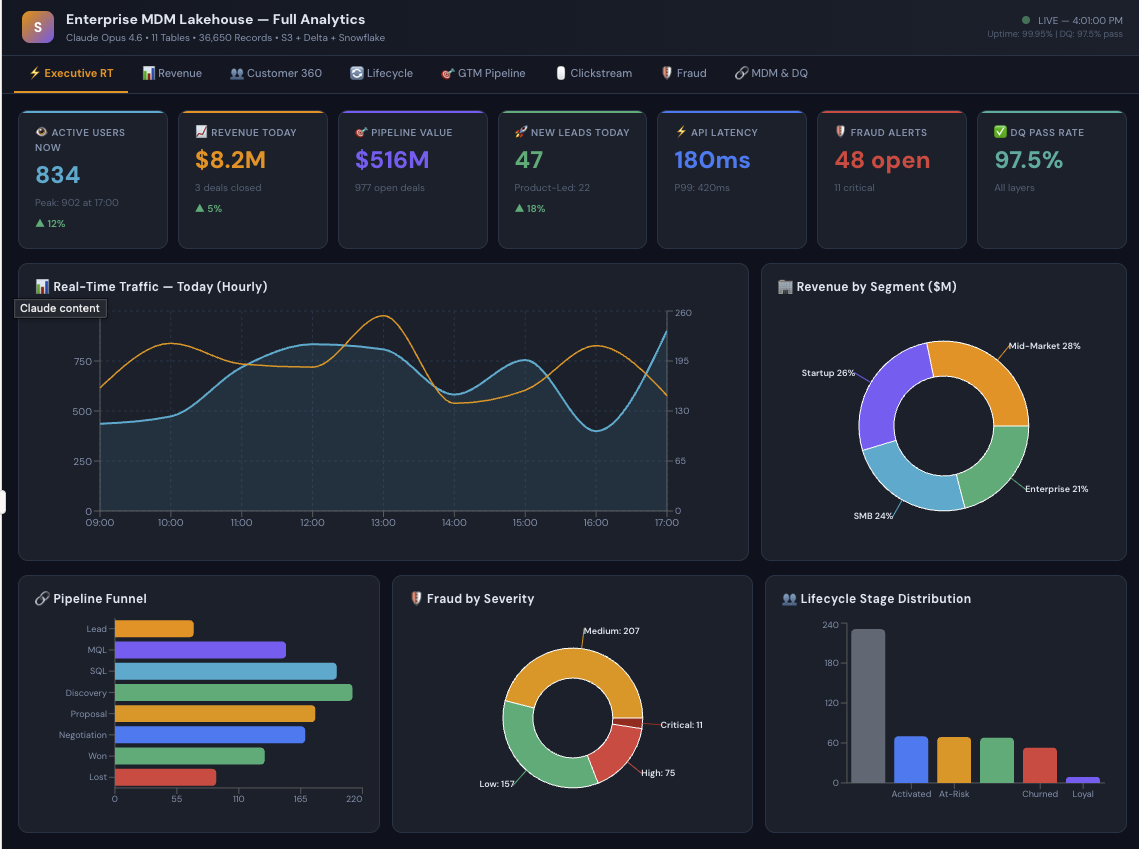The image size is (1139, 849).
Task: Open the Revenue tab
Action: point(172,73)
